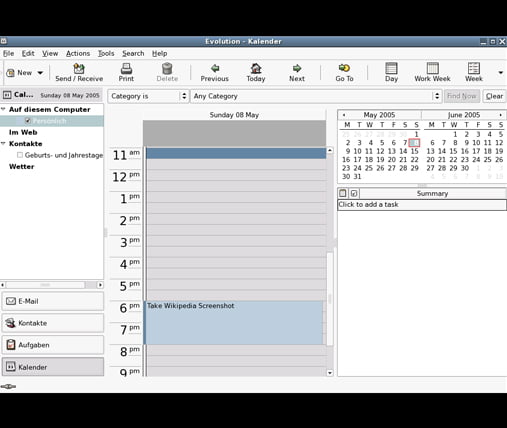Click the Kalender sidebar icon
This screenshot has width=507, height=428.
(x=11, y=367)
